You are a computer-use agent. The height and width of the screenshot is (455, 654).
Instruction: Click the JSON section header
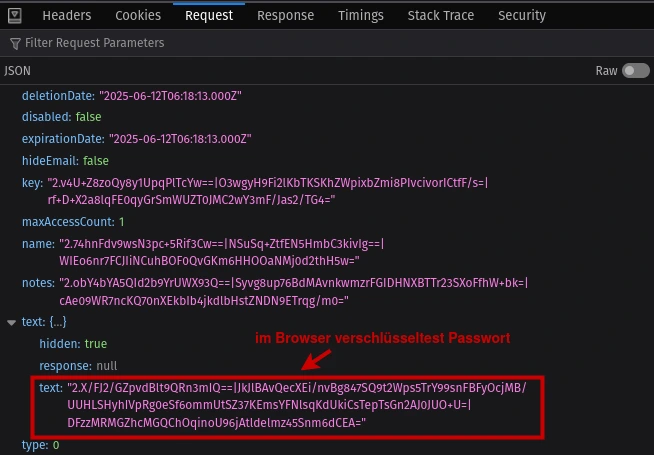pos(18,71)
